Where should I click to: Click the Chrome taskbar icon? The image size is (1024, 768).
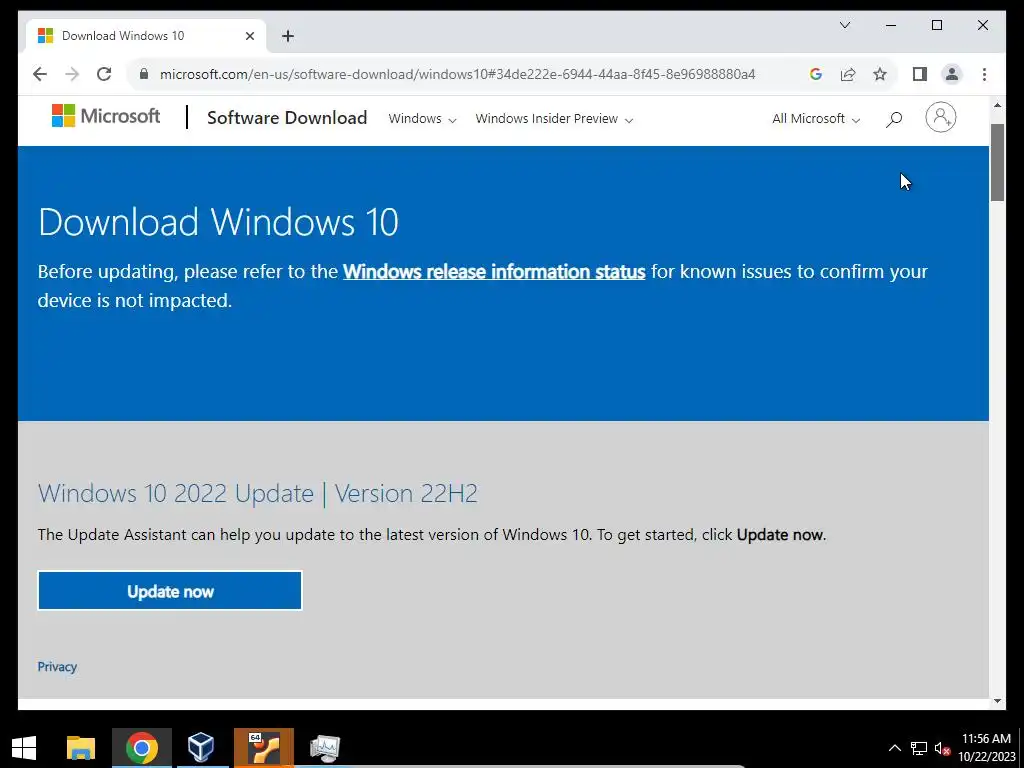pos(142,748)
